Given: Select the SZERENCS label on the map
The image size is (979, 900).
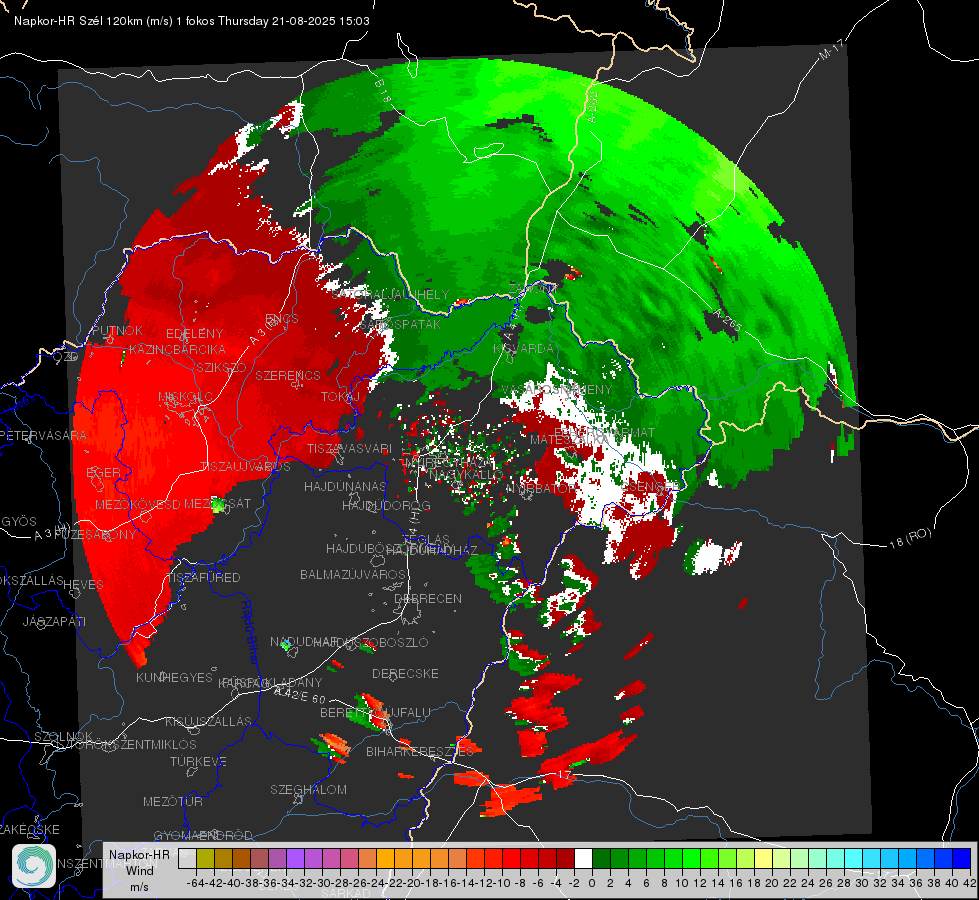Looking at the screenshot, I should point(288,375).
